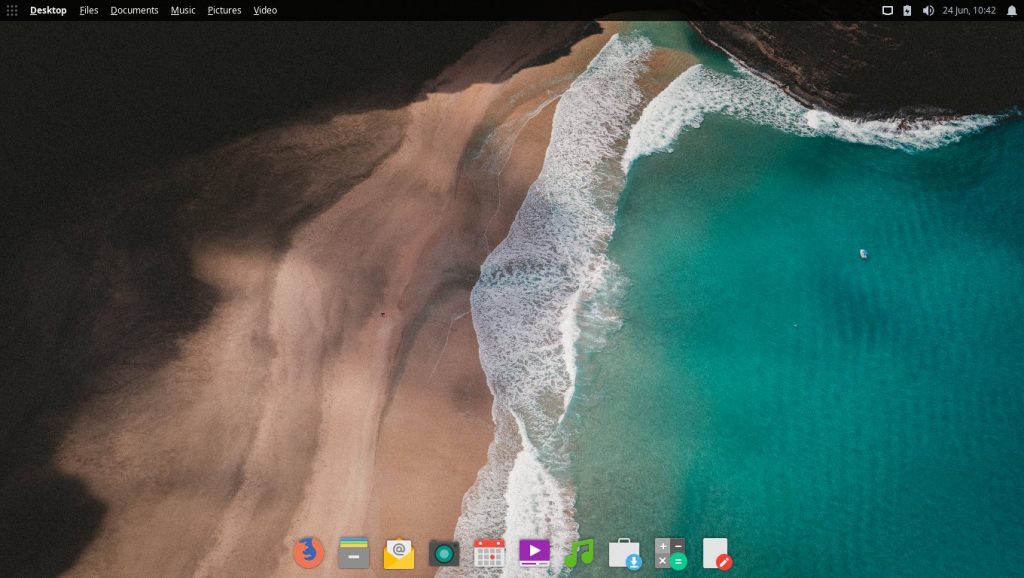Click the date and time 24 Jun, 10:42

click(969, 10)
